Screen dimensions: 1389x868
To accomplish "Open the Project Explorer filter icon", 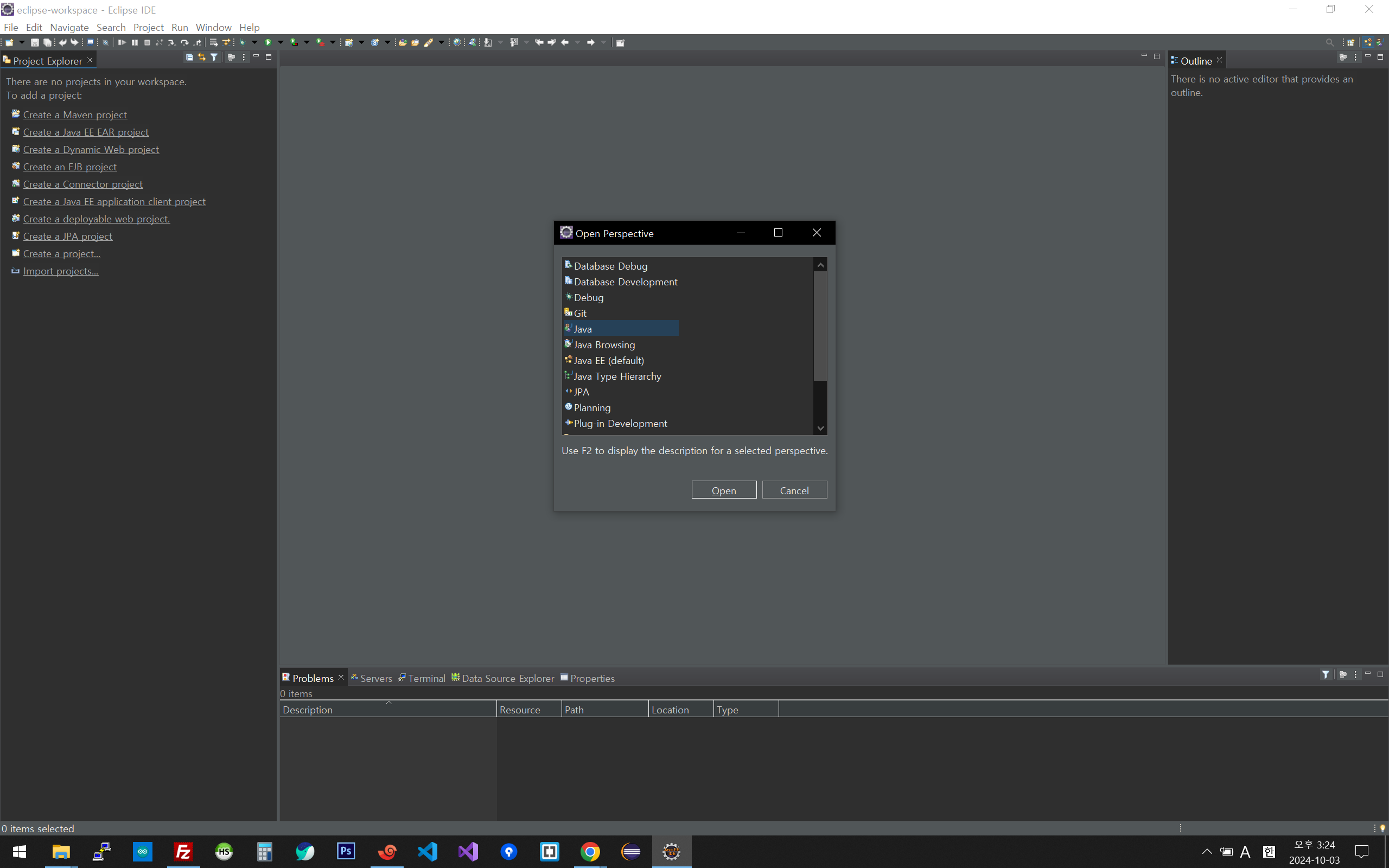I will tap(214, 58).
